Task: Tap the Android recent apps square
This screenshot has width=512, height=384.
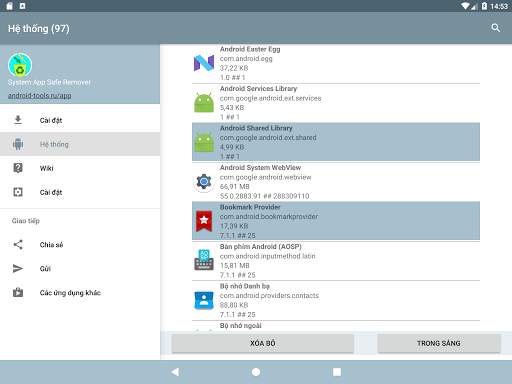Action: click(x=337, y=372)
